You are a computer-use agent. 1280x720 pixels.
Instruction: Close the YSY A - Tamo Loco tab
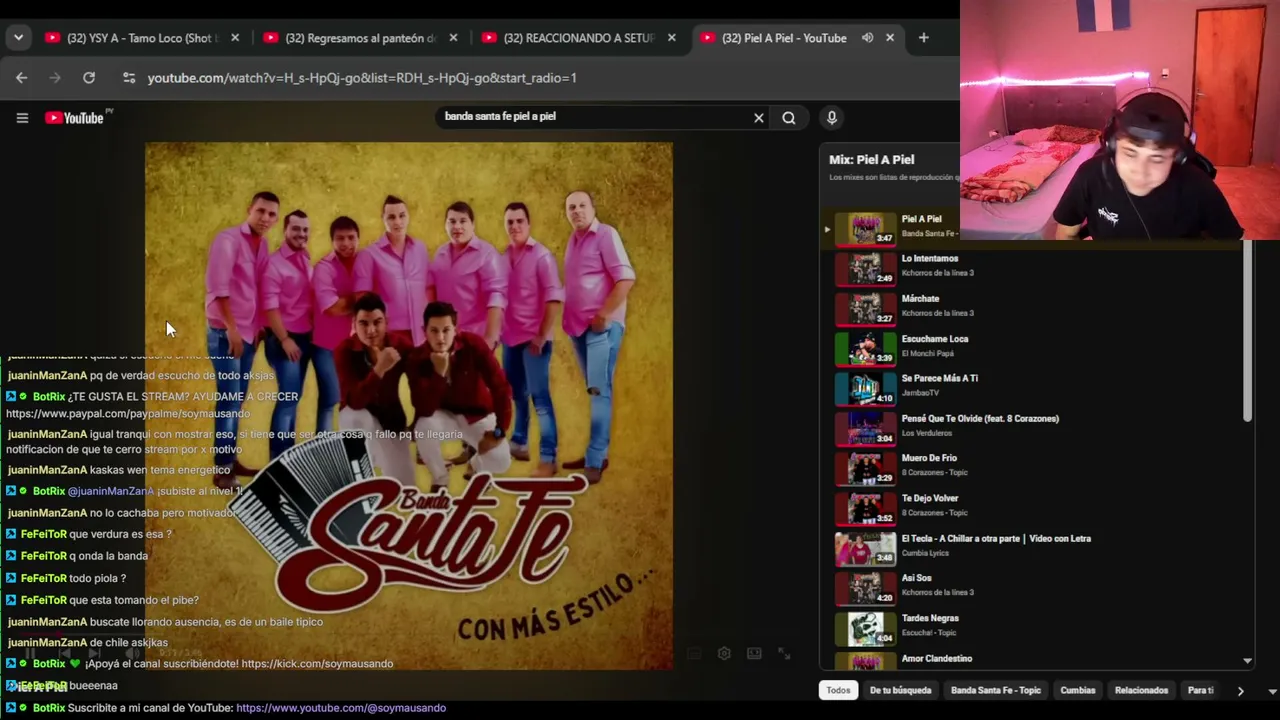click(x=235, y=38)
